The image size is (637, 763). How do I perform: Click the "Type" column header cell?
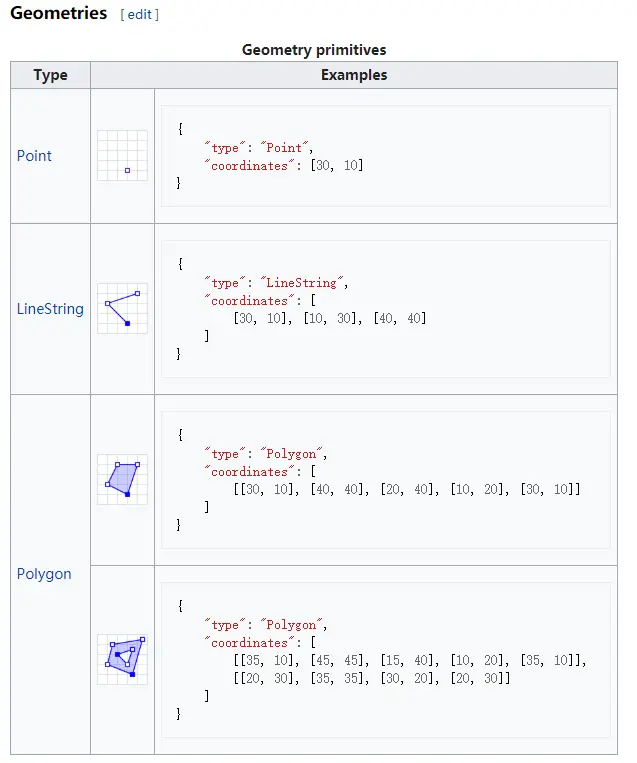[x=50, y=75]
